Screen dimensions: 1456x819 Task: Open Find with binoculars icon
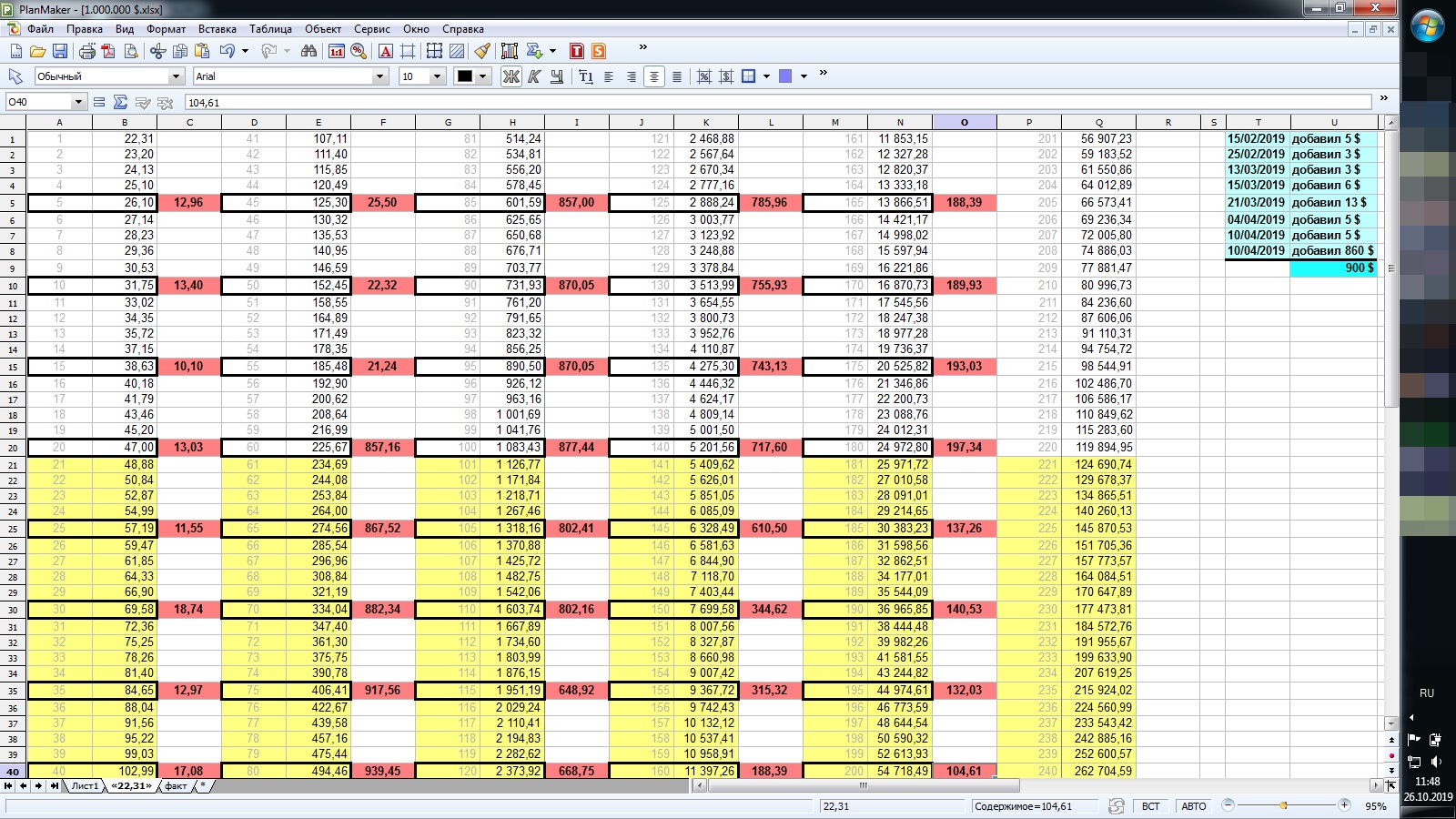coord(309,52)
